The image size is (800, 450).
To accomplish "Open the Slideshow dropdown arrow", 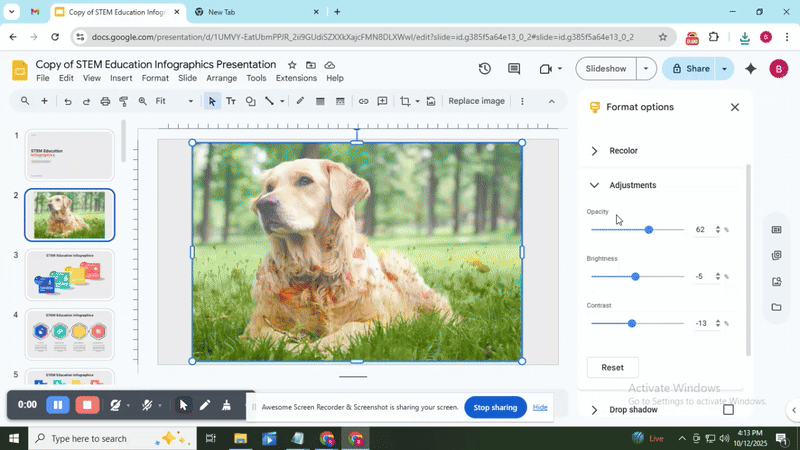I will pyautogui.click(x=646, y=69).
